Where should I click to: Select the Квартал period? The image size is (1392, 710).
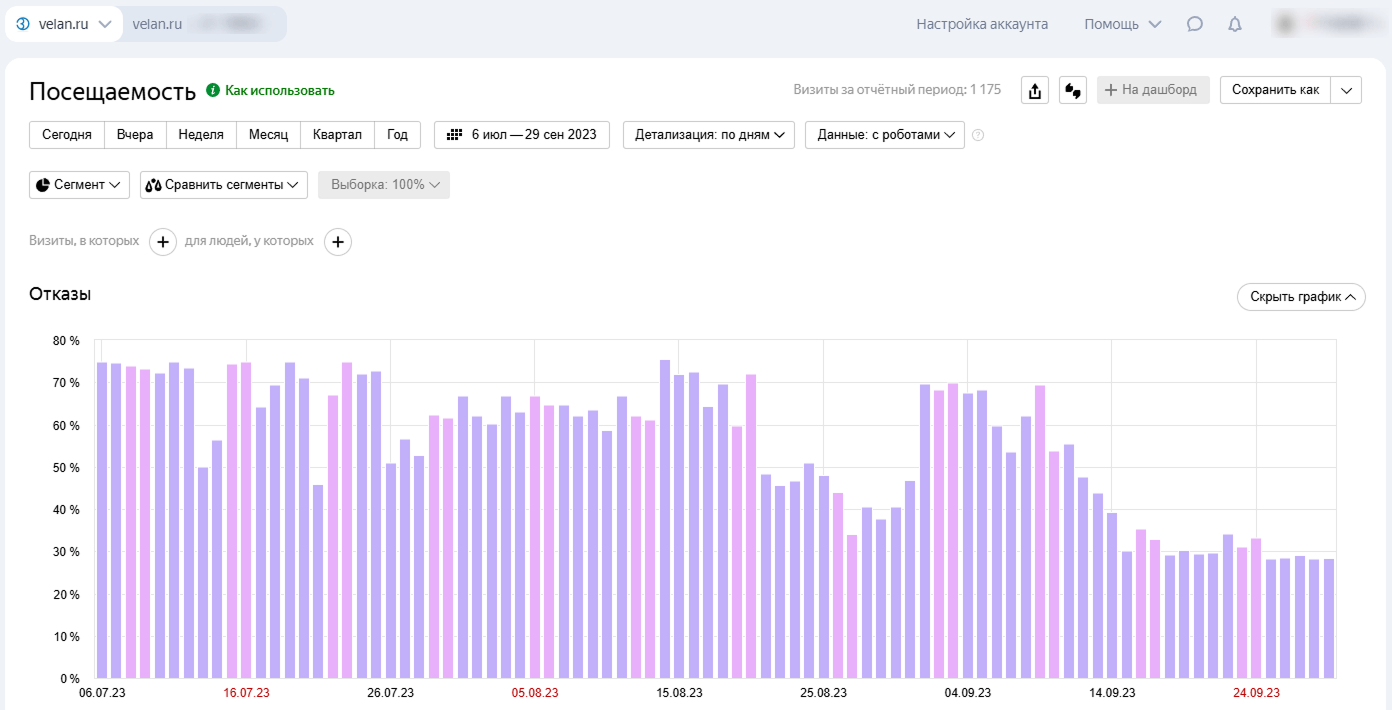coord(337,135)
